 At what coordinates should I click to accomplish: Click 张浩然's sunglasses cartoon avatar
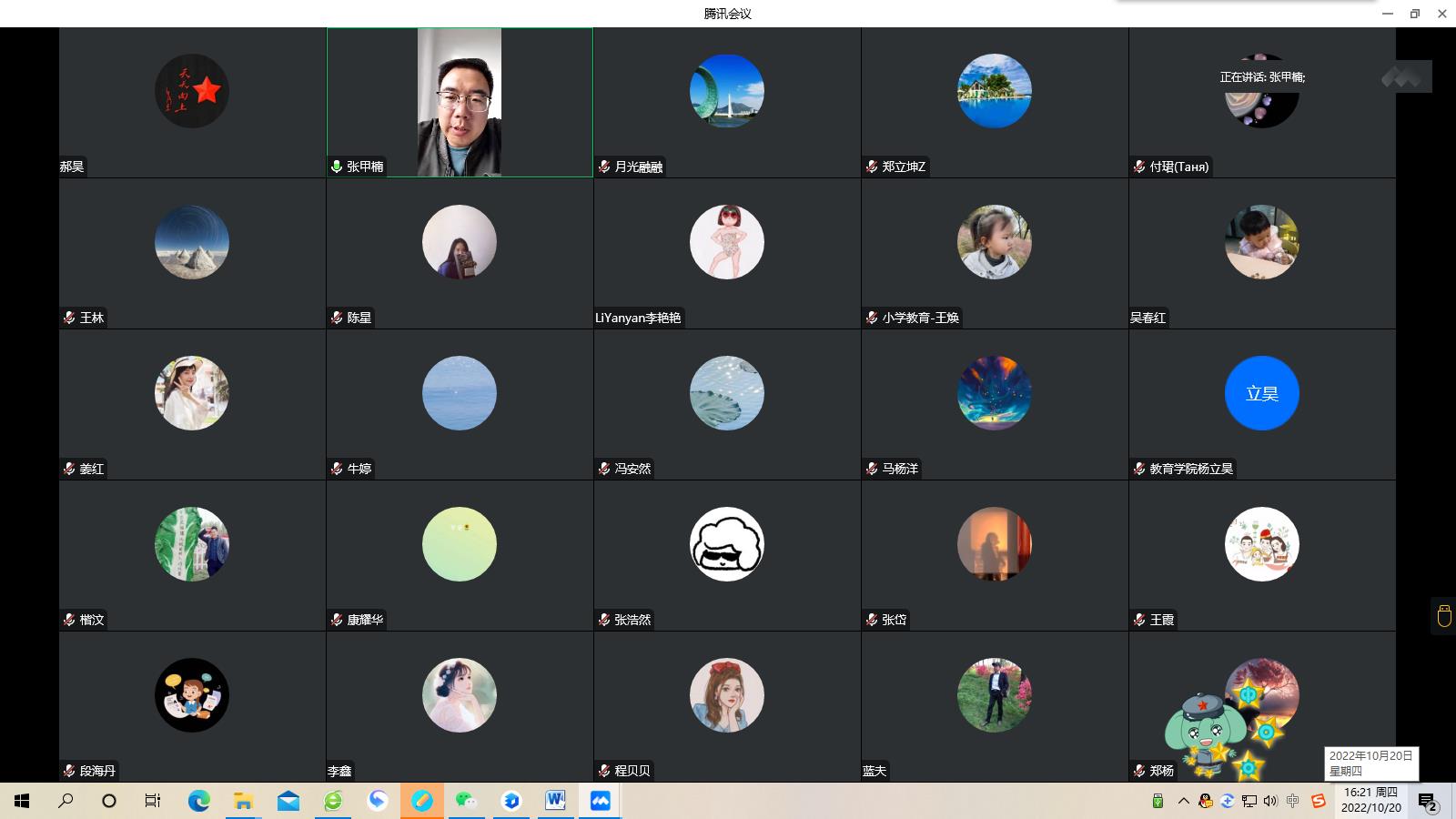(726, 544)
